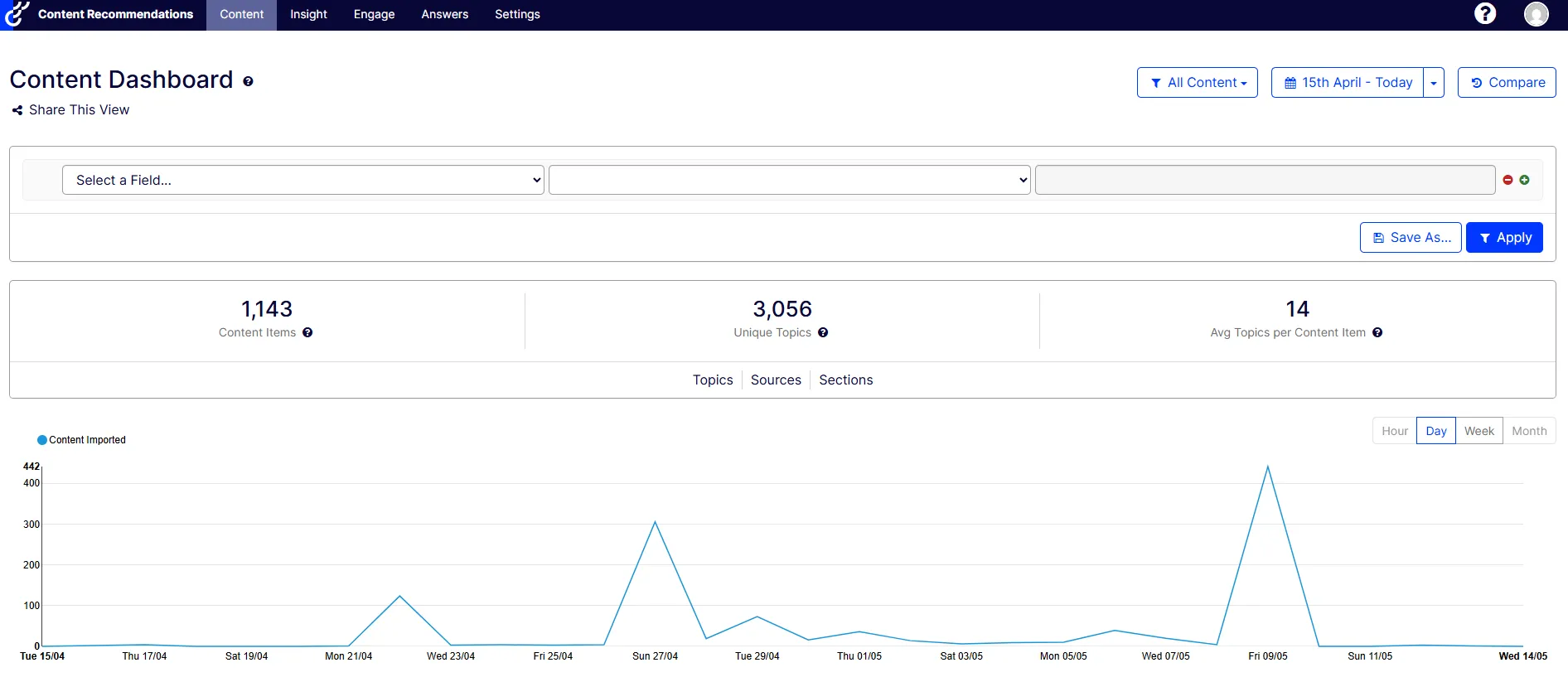Screen dimensions: 1568x682
Task: Open the help question mark icon in the top bar
Action: click(x=1485, y=13)
